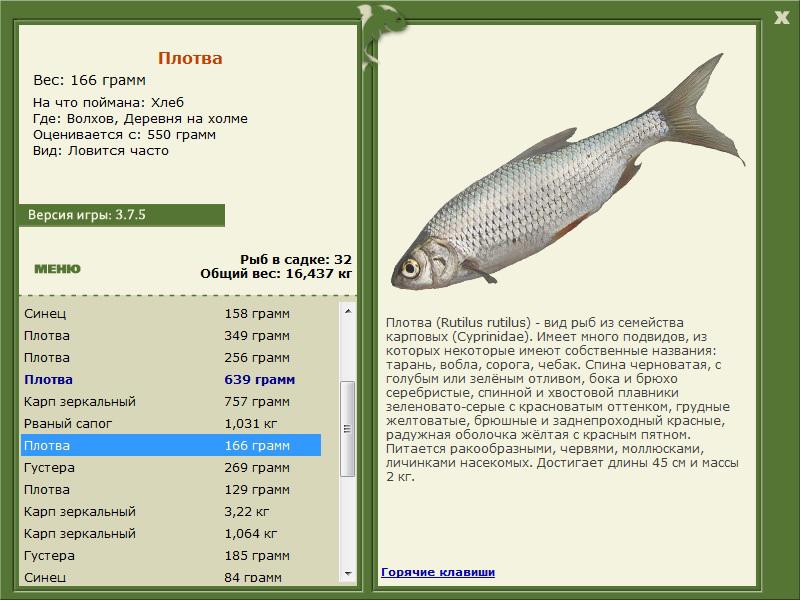Select the bold Плотва 639 грамм entry
The image size is (800, 600).
pyautogui.click(x=170, y=379)
